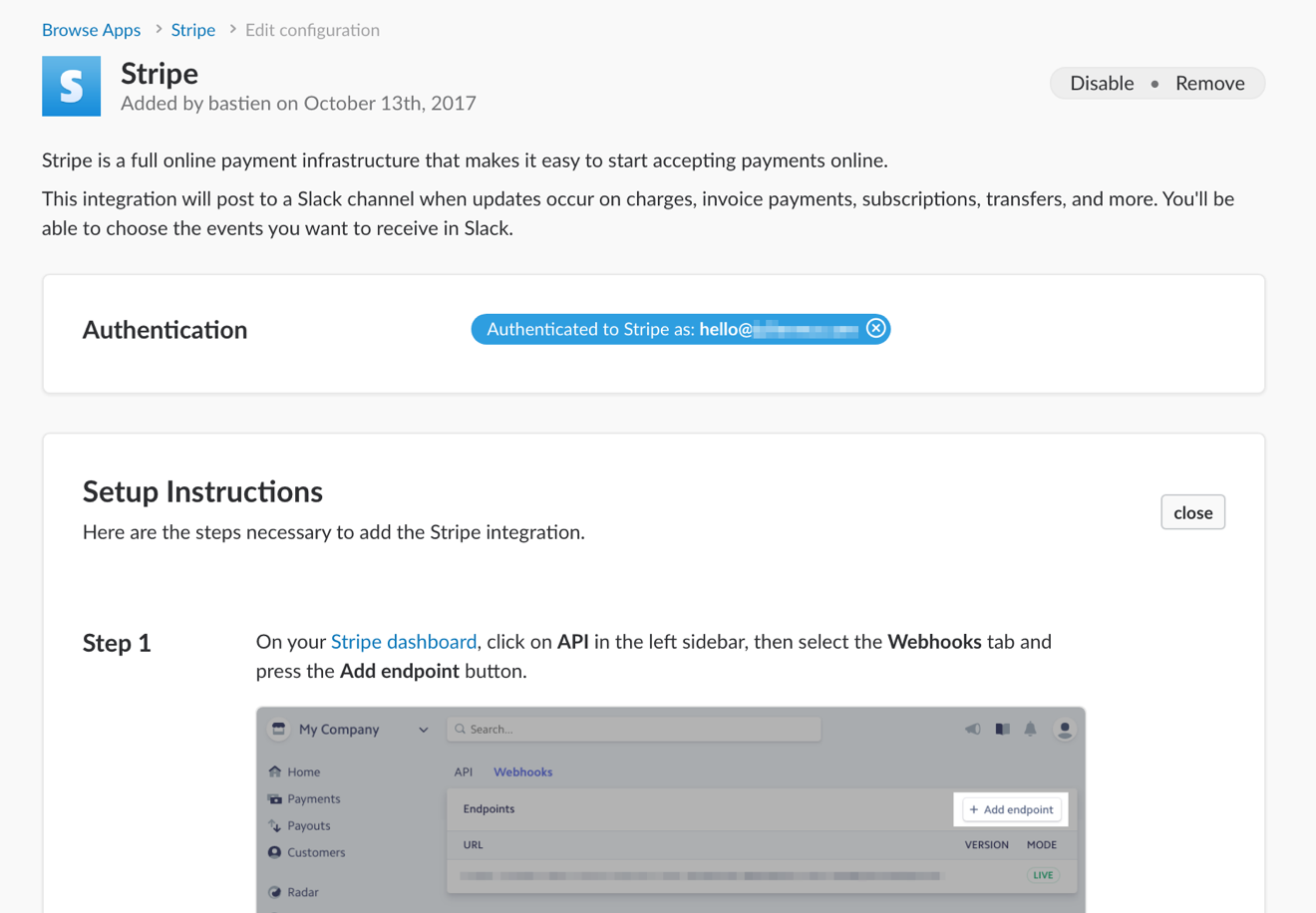Switch to the API tab
This screenshot has height=913, width=1316.
[464, 771]
